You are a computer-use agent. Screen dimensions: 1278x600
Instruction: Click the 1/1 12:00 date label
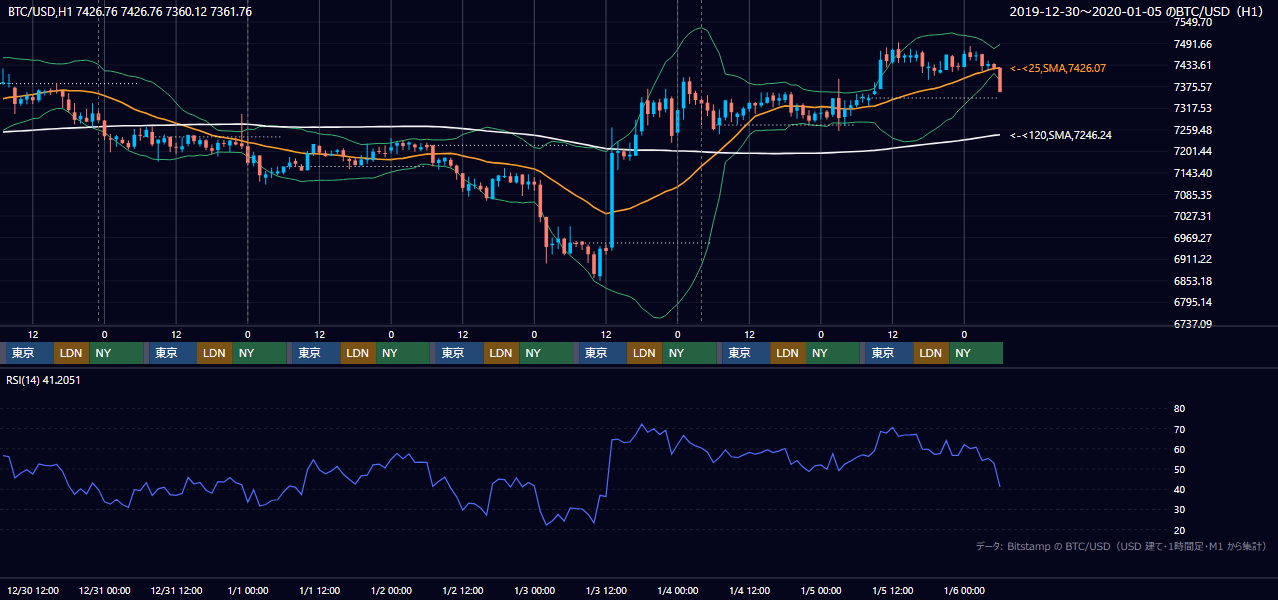[321, 591]
